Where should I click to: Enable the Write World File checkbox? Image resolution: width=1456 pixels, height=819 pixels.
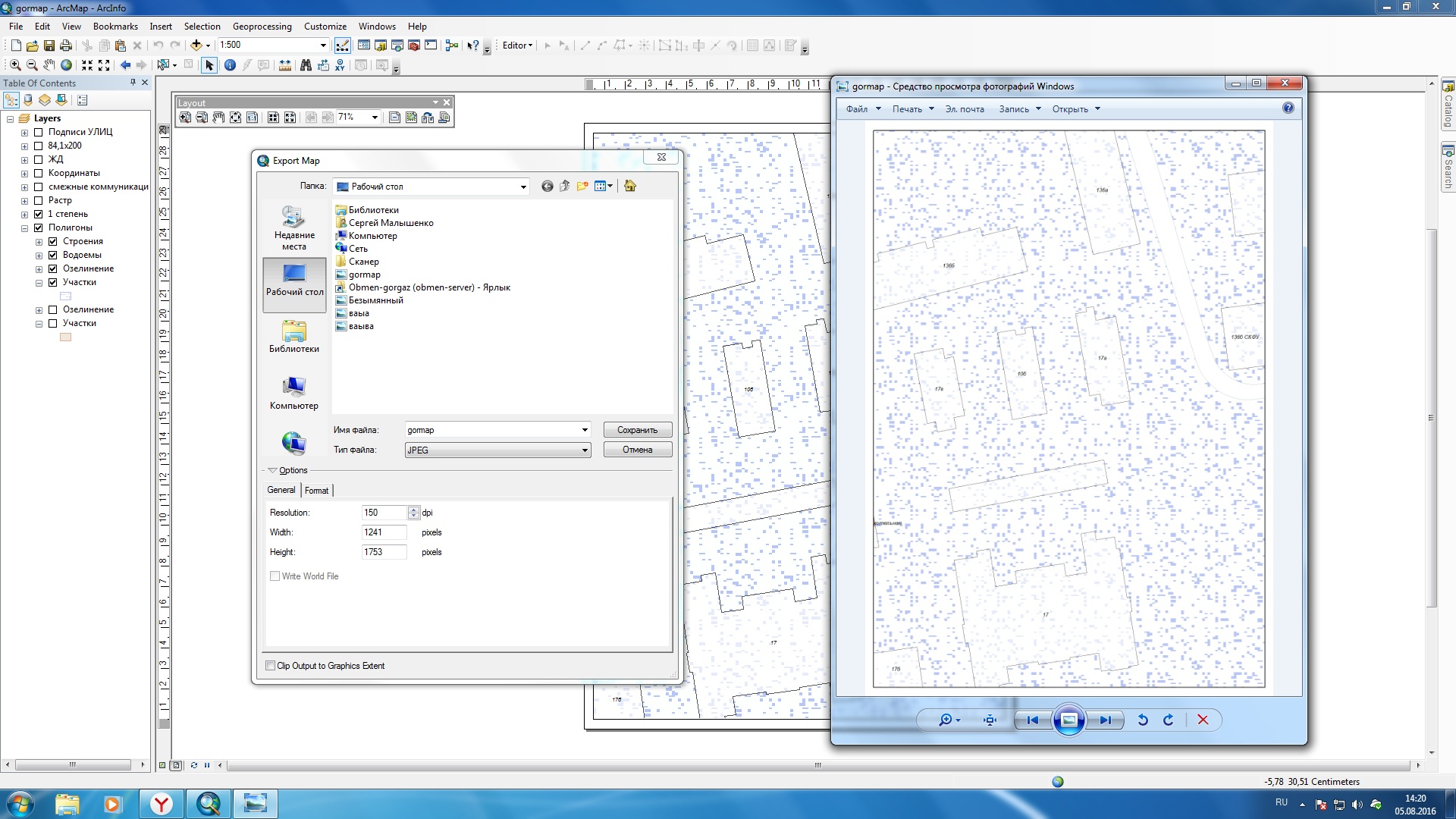[x=275, y=576]
